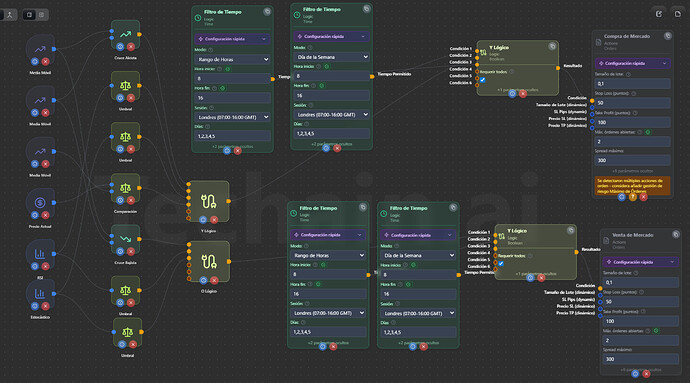Viewport: 690px width, 383px height.
Task: Open settings gear on Comparación node
Action: click(x=120, y=200)
